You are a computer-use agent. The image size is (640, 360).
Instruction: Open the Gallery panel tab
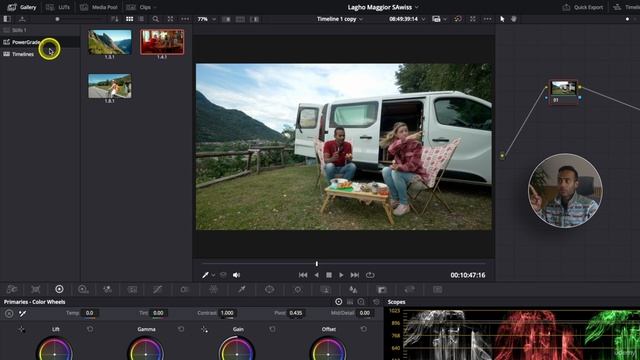22,7
